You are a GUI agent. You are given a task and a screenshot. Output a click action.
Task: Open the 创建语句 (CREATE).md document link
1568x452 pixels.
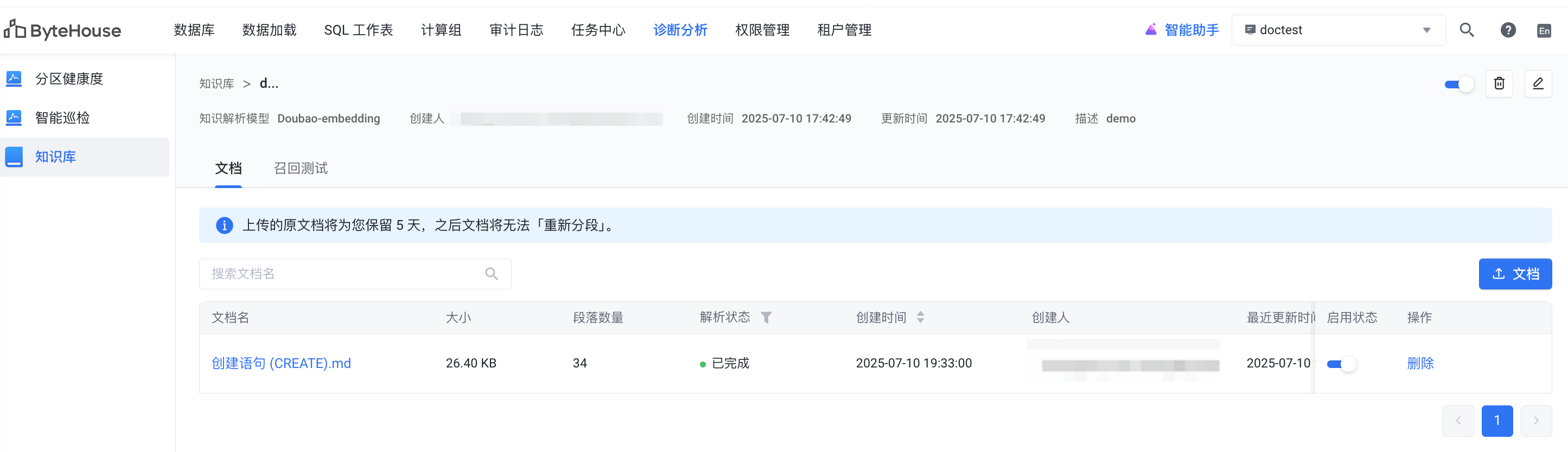281,363
